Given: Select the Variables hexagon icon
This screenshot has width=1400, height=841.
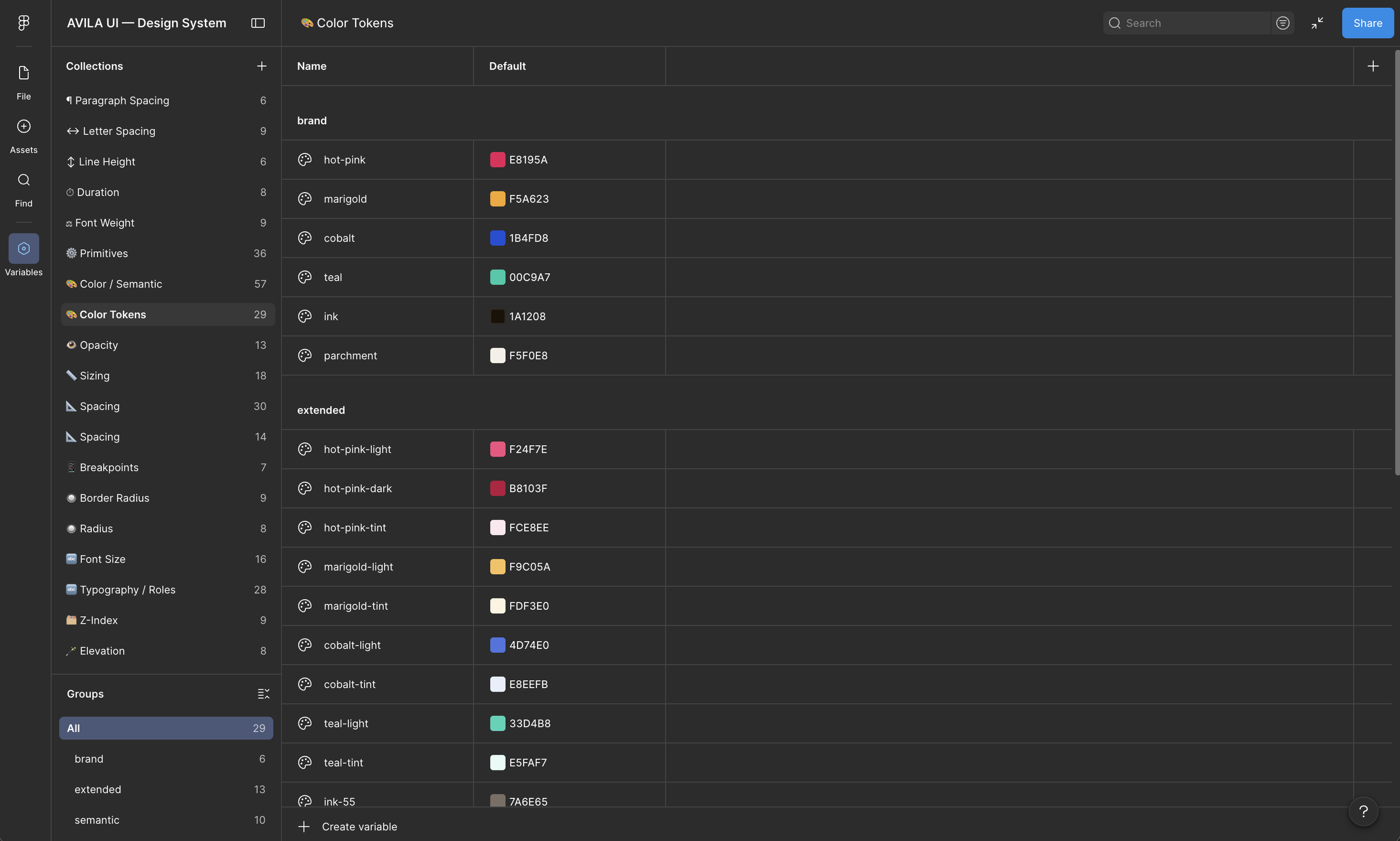Looking at the screenshot, I should click(23, 248).
